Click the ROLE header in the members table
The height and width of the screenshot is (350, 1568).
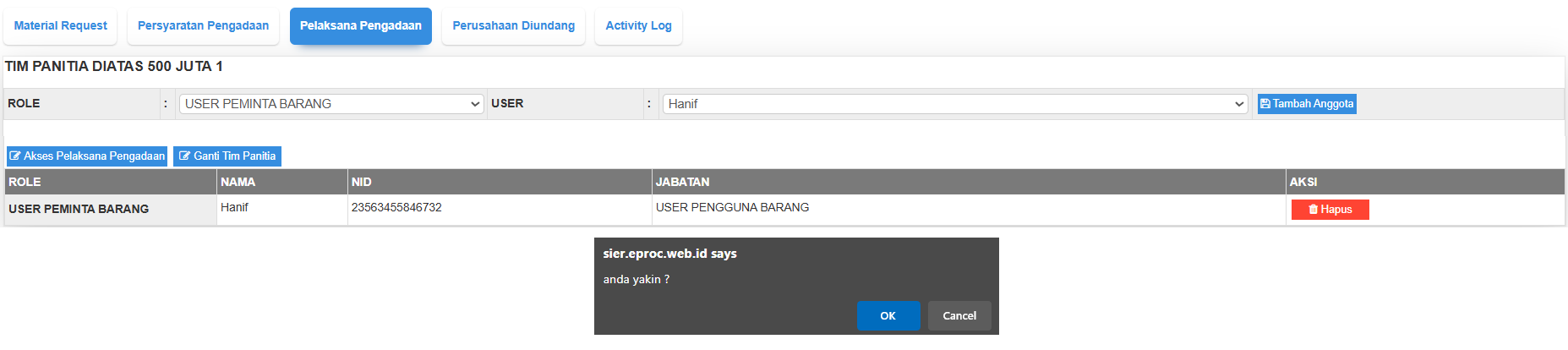click(x=25, y=182)
